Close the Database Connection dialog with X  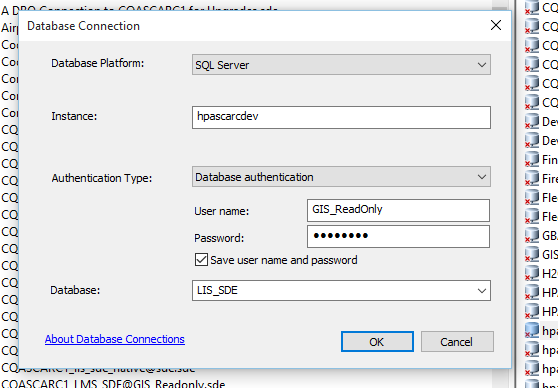click(496, 25)
